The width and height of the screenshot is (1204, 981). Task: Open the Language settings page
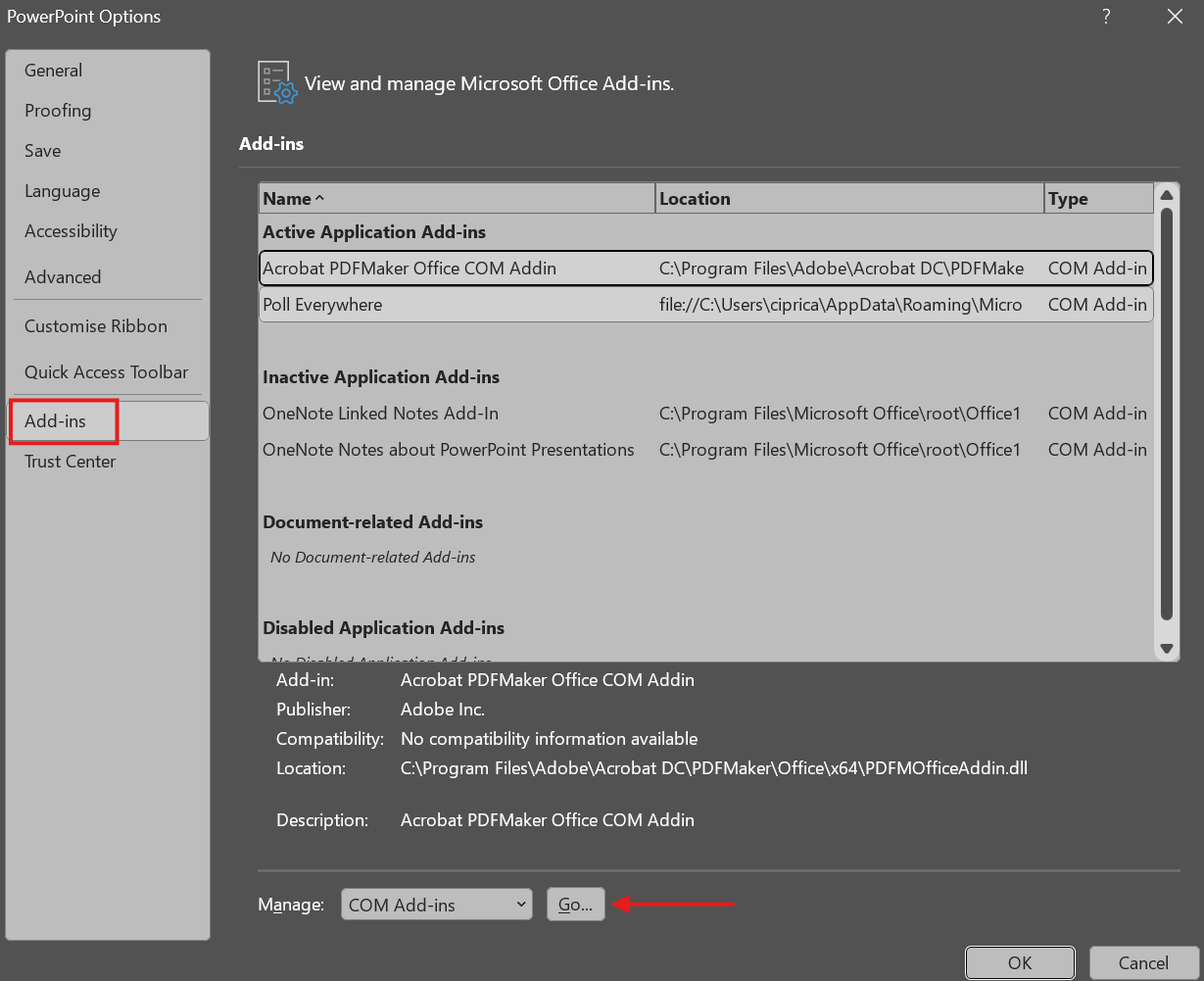[x=62, y=190]
